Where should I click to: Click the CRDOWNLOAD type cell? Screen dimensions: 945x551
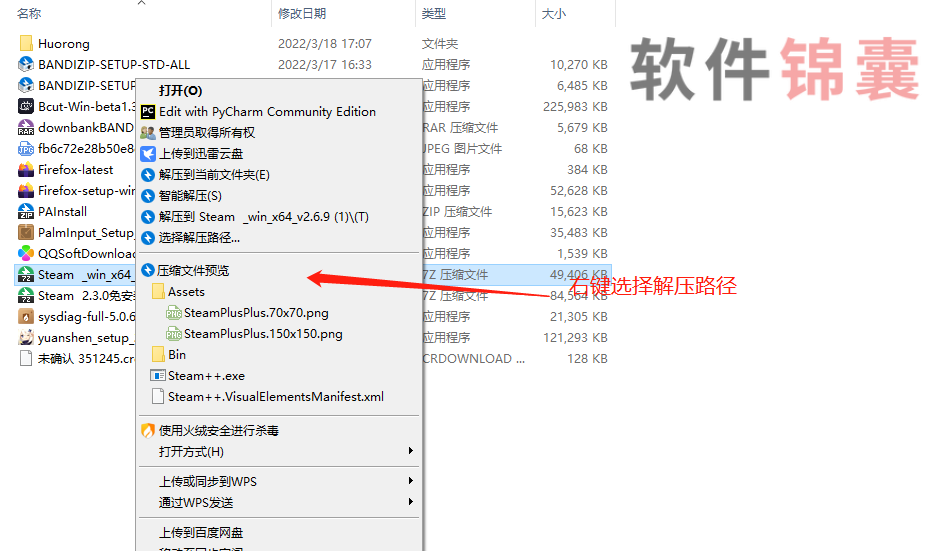tap(474, 359)
